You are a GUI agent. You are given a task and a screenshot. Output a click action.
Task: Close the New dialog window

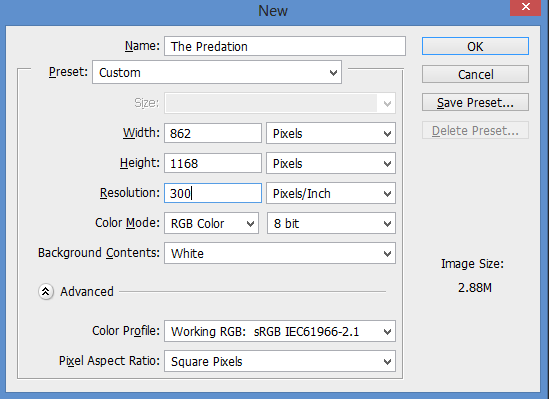tap(526, 7)
